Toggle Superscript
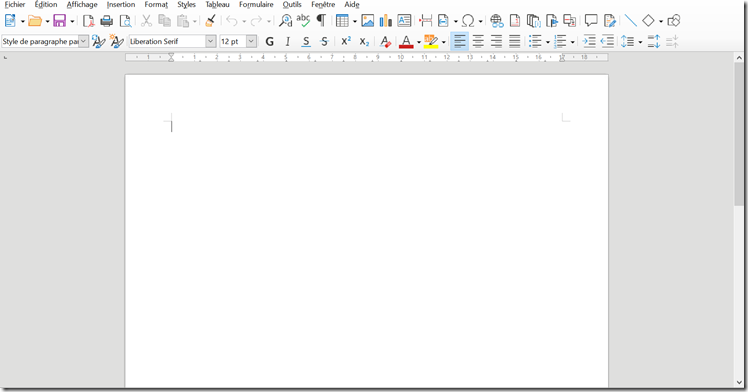Image resolution: width=748 pixels, height=392 pixels. (x=346, y=41)
